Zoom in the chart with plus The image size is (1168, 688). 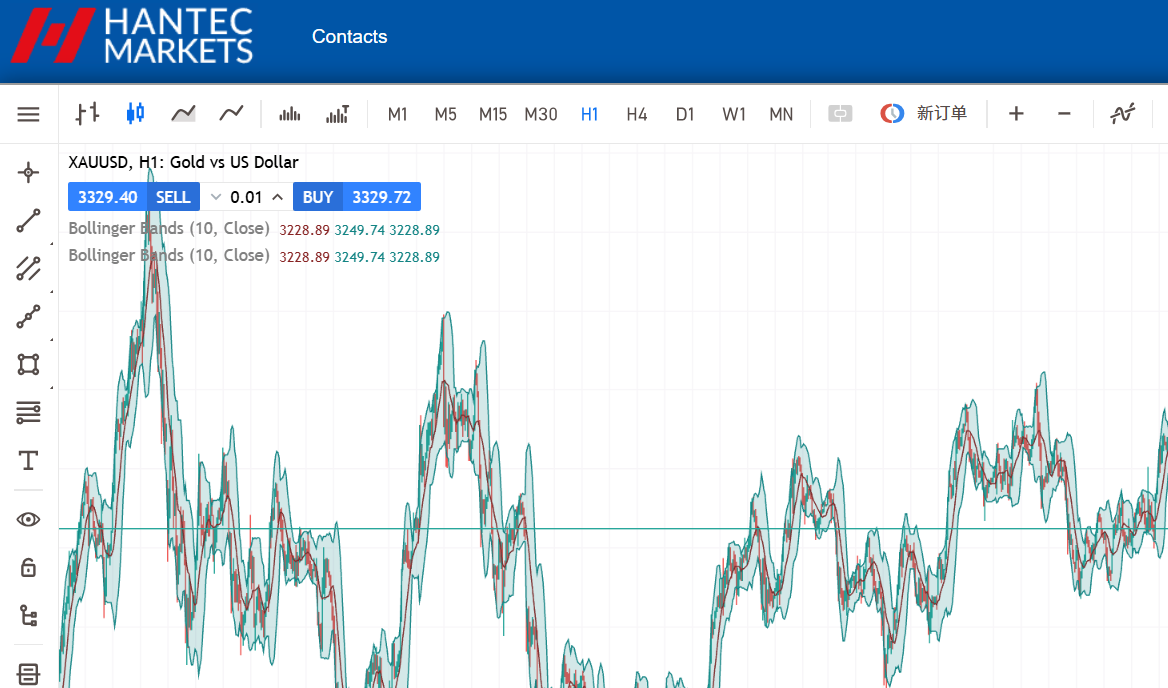(1016, 114)
